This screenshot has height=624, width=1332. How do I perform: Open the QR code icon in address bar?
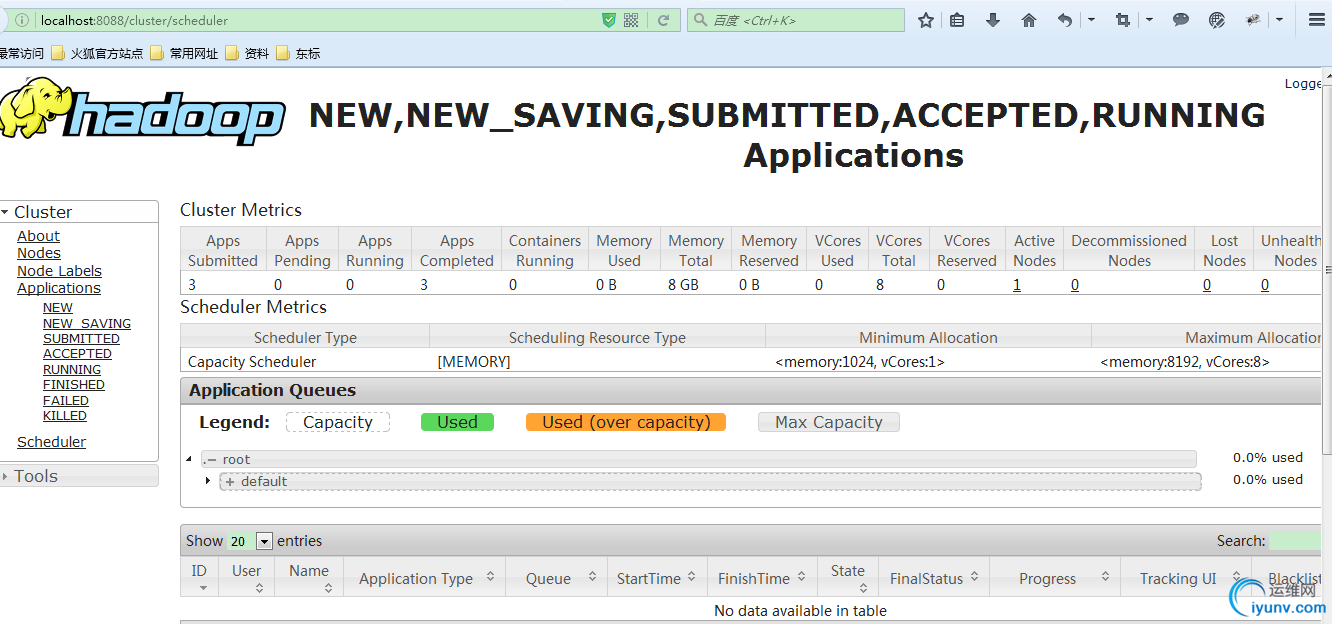[x=631, y=20]
